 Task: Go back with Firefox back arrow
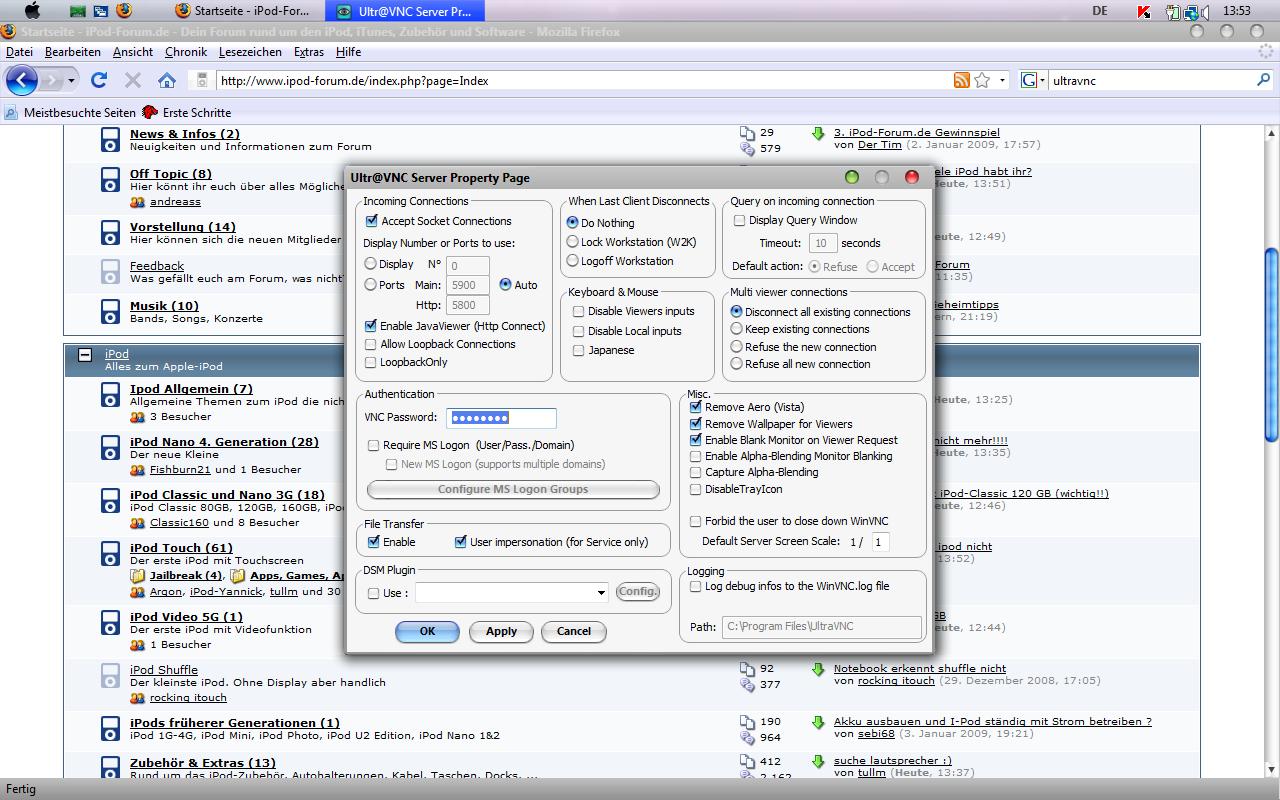(x=22, y=80)
